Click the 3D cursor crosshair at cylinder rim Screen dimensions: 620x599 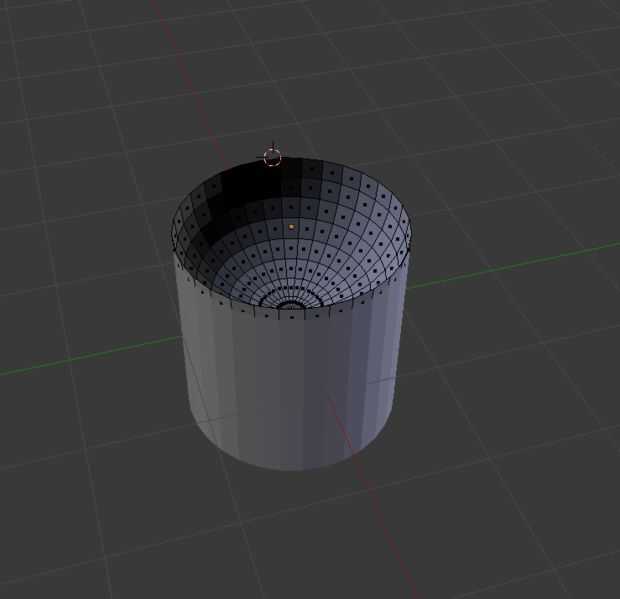272,157
